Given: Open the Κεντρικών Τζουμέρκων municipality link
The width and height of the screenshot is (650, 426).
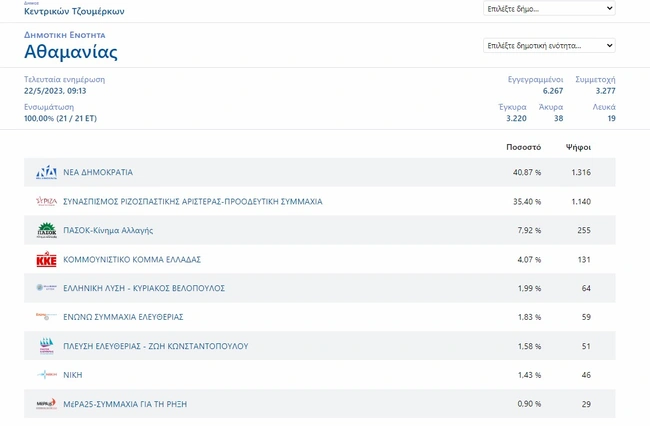Looking at the screenshot, I should pos(74,11).
